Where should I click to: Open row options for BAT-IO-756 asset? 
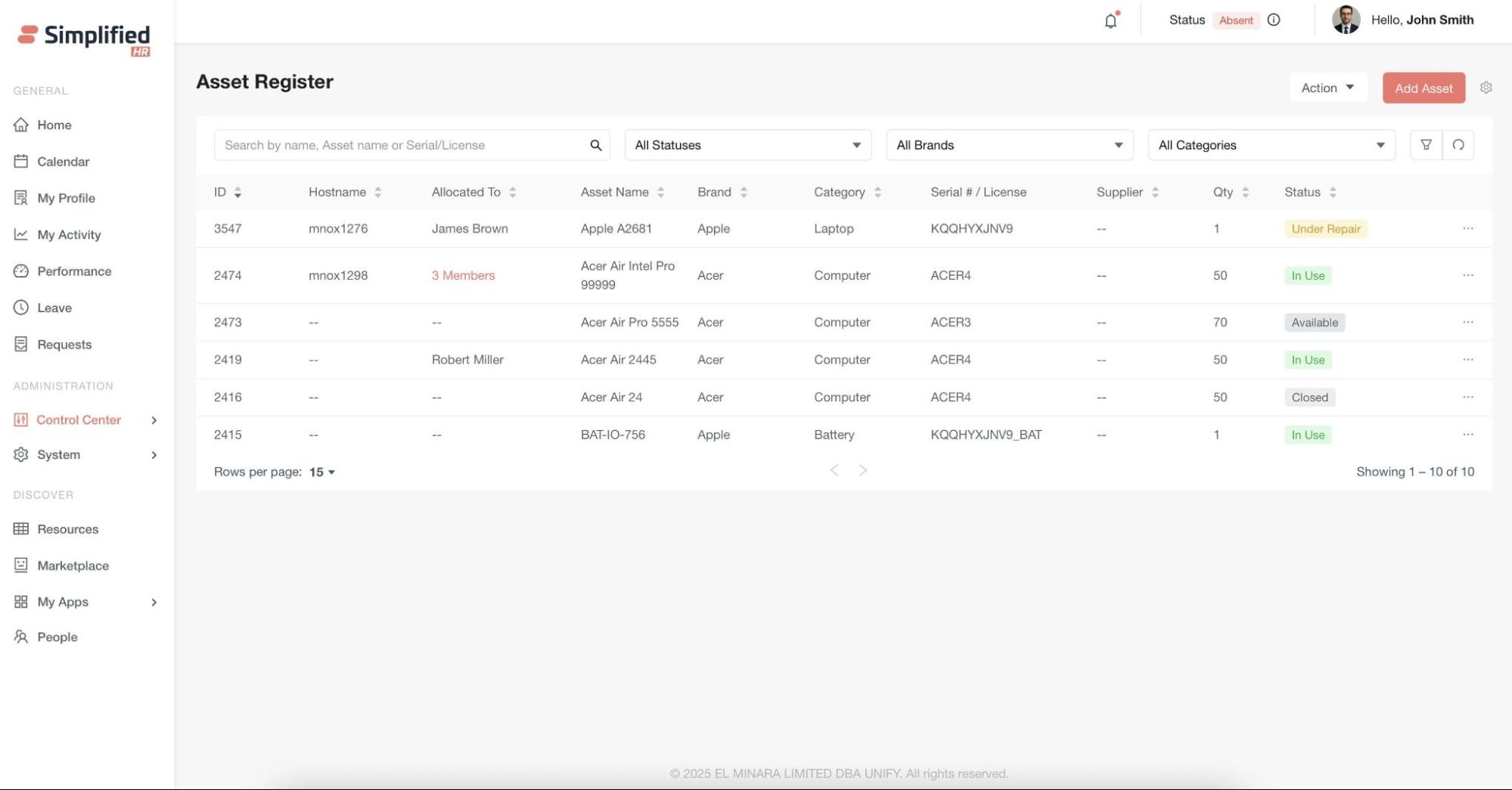click(x=1467, y=435)
